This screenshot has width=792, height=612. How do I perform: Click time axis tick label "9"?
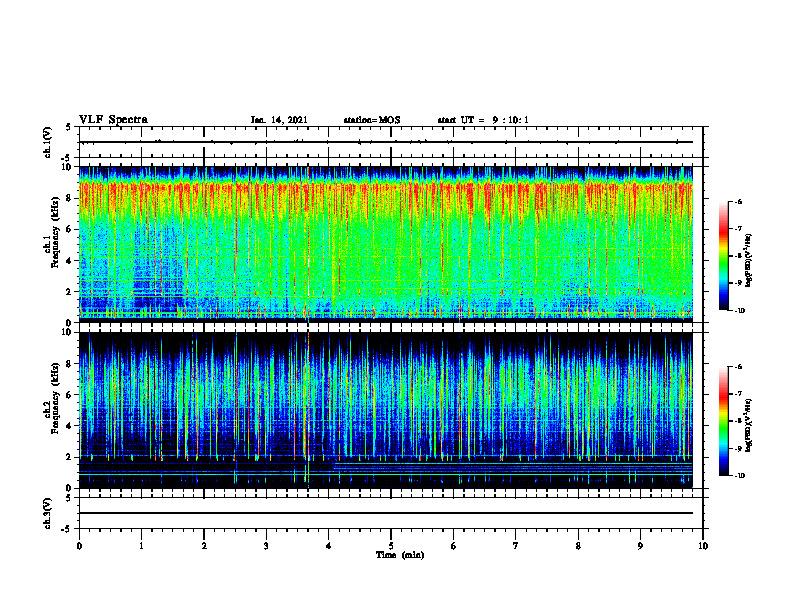coord(640,546)
